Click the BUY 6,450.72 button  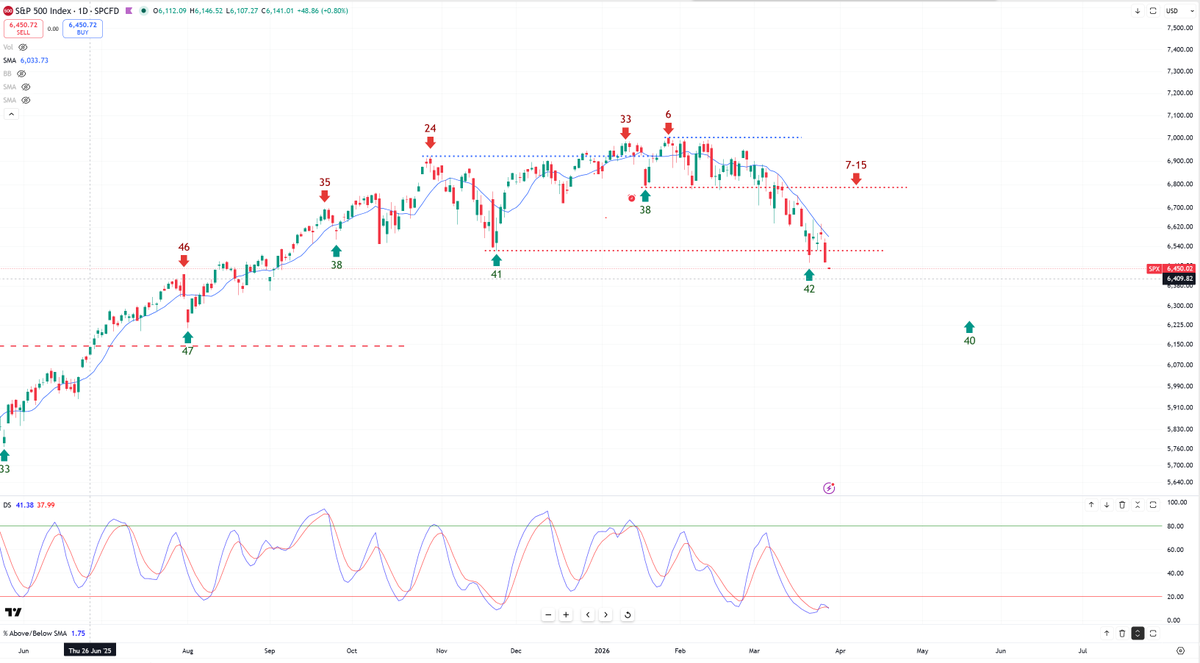coord(82,29)
